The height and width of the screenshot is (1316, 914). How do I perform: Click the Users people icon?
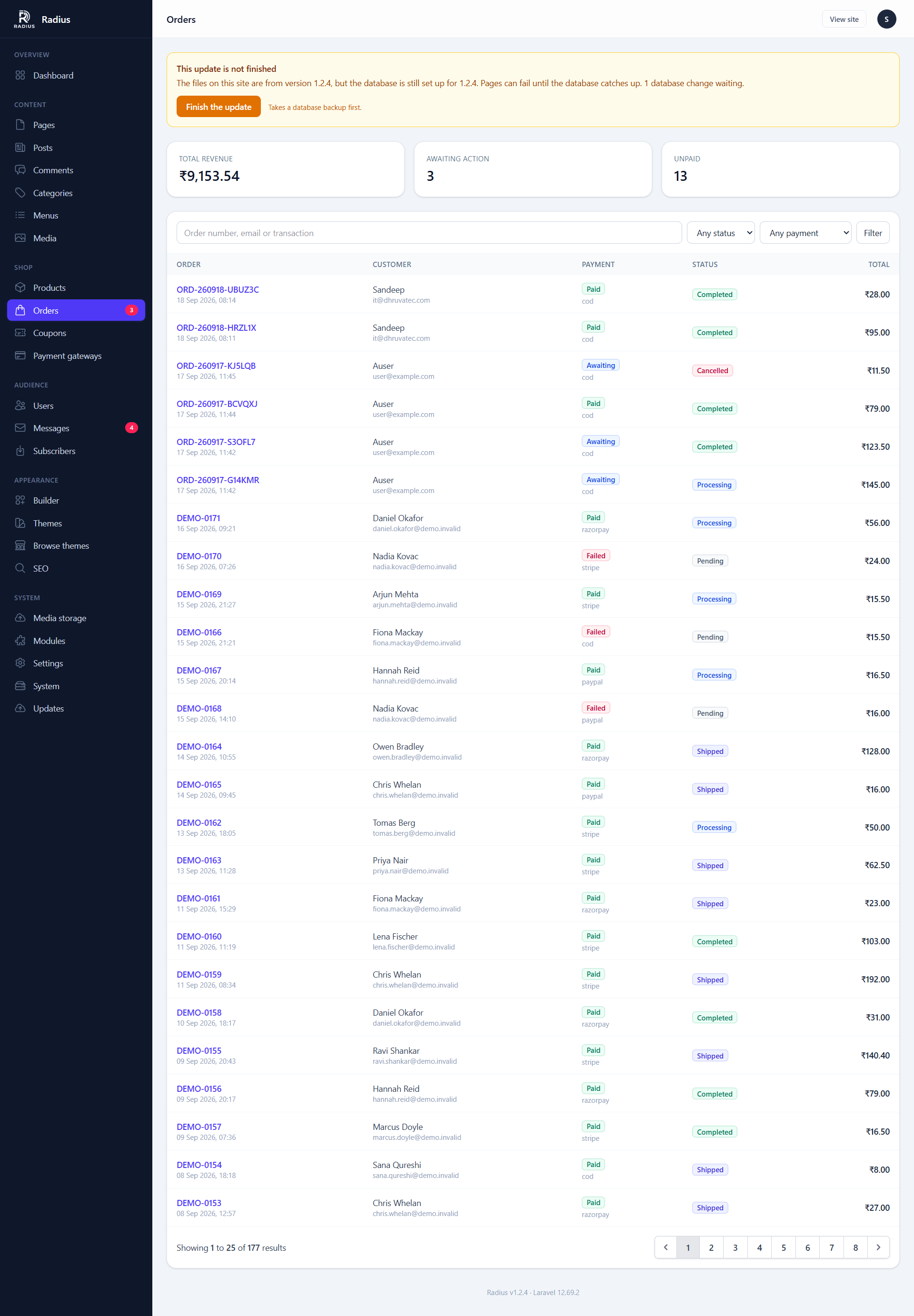pos(20,406)
